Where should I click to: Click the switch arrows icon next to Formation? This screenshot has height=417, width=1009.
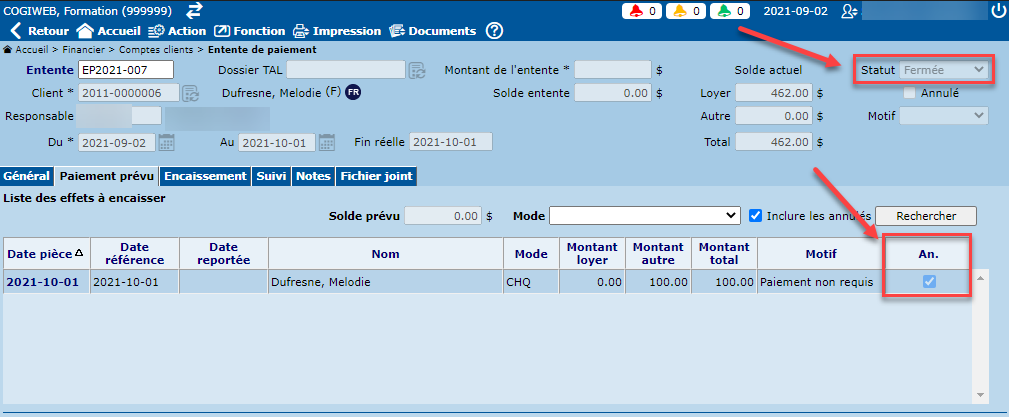click(x=194, y=10)
